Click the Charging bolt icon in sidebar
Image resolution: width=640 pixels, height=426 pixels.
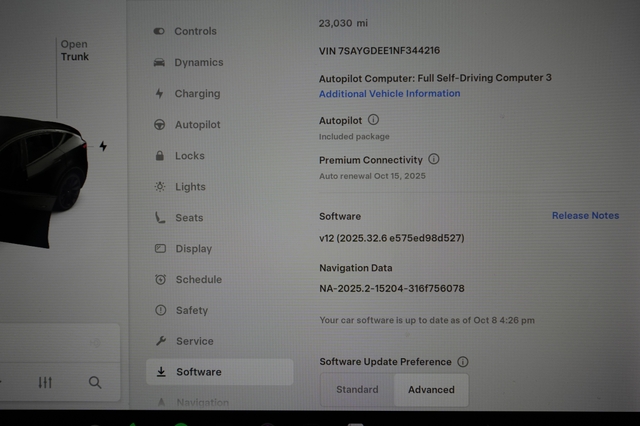pyautogui.click(x=159, y=93)
